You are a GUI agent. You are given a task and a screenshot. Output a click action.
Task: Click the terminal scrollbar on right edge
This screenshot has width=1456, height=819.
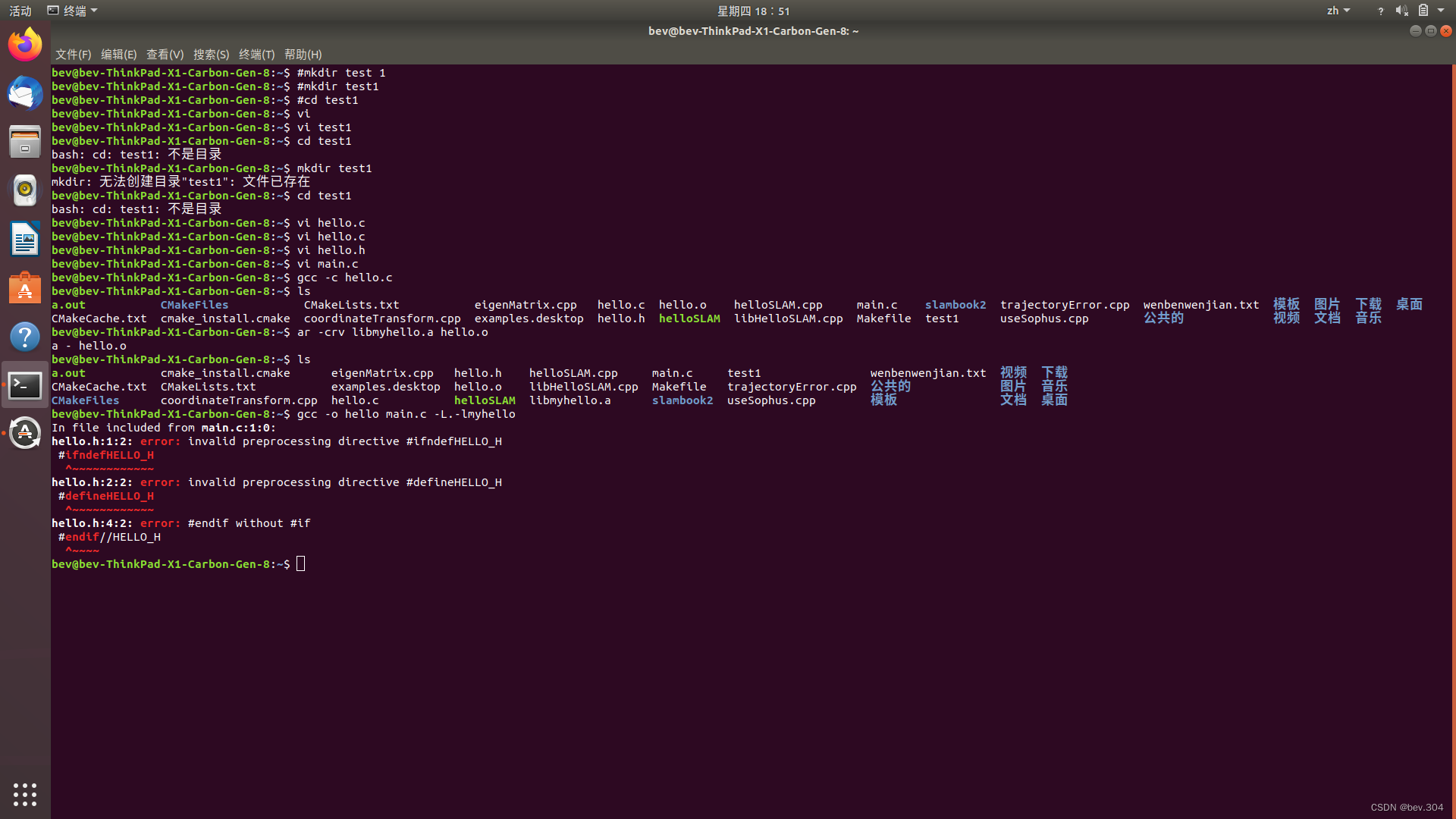(x=1453, y=441)
